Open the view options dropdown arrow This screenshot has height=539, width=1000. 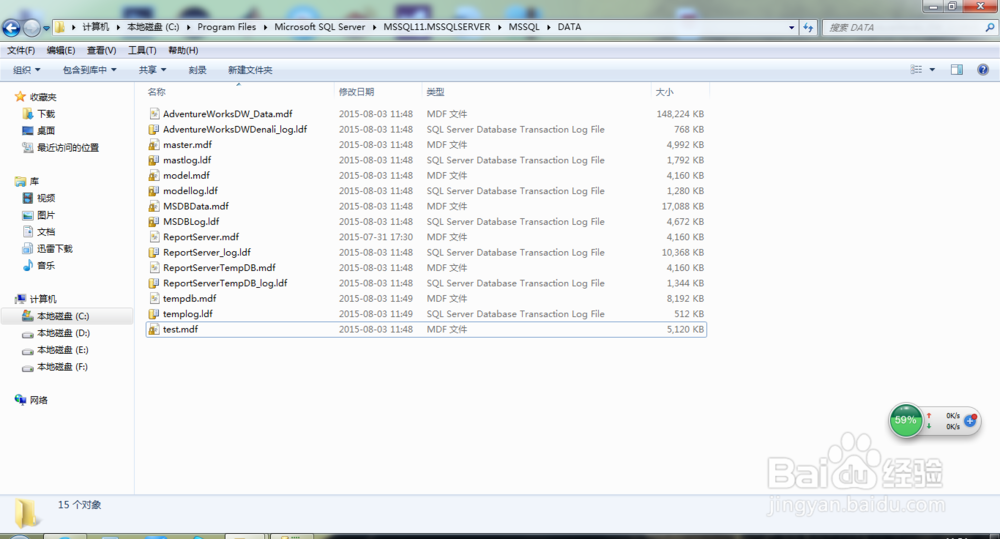tap(932, 70)
